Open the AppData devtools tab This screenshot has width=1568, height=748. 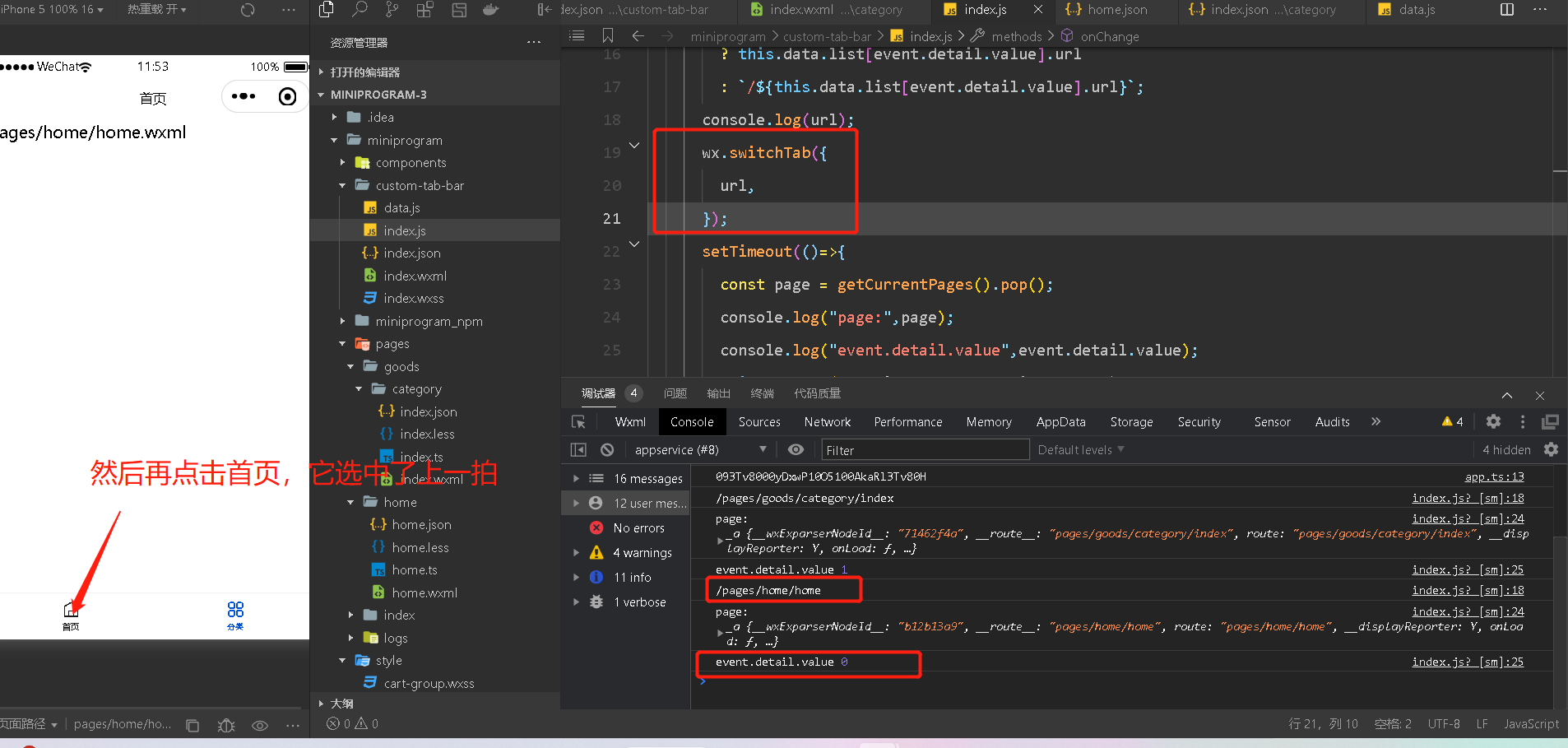point(1060,421)
